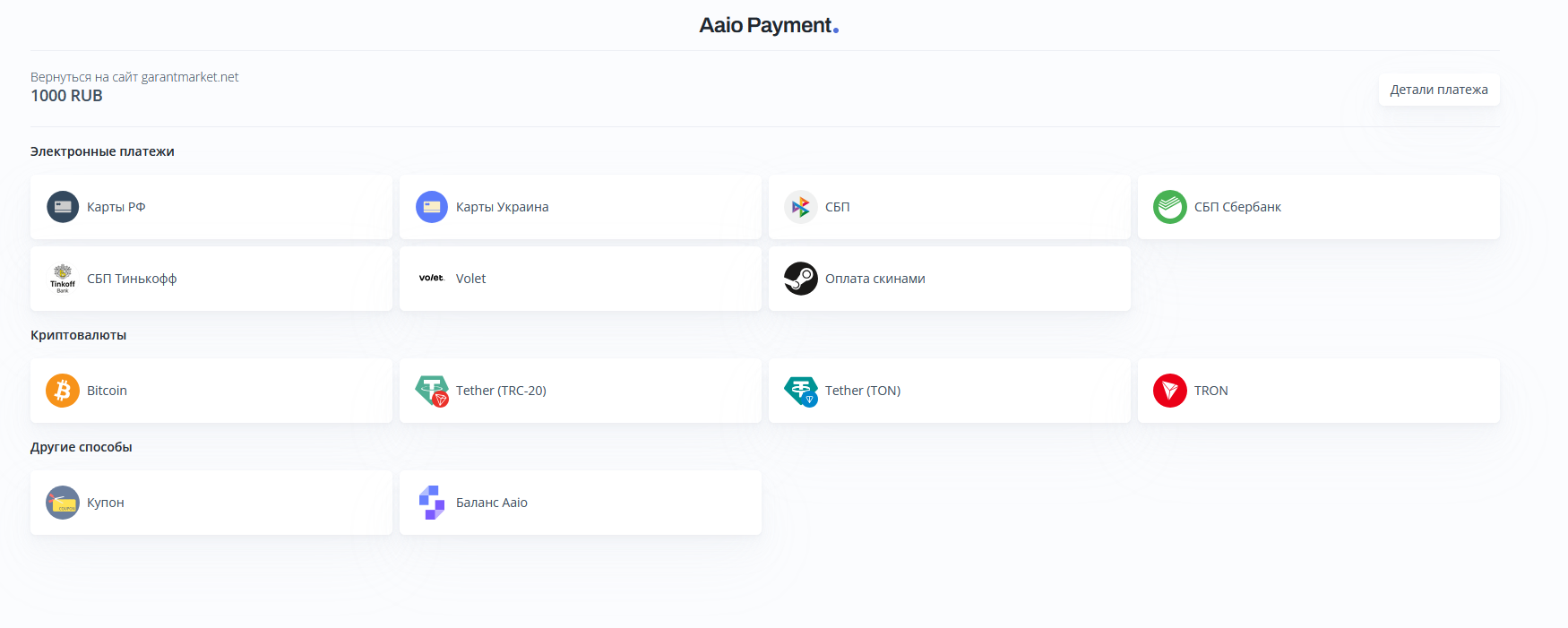The height and width of the screenshot is (628, 1568).
Task: Return to site garantmarket.net link
Action: tap(134, 77)
